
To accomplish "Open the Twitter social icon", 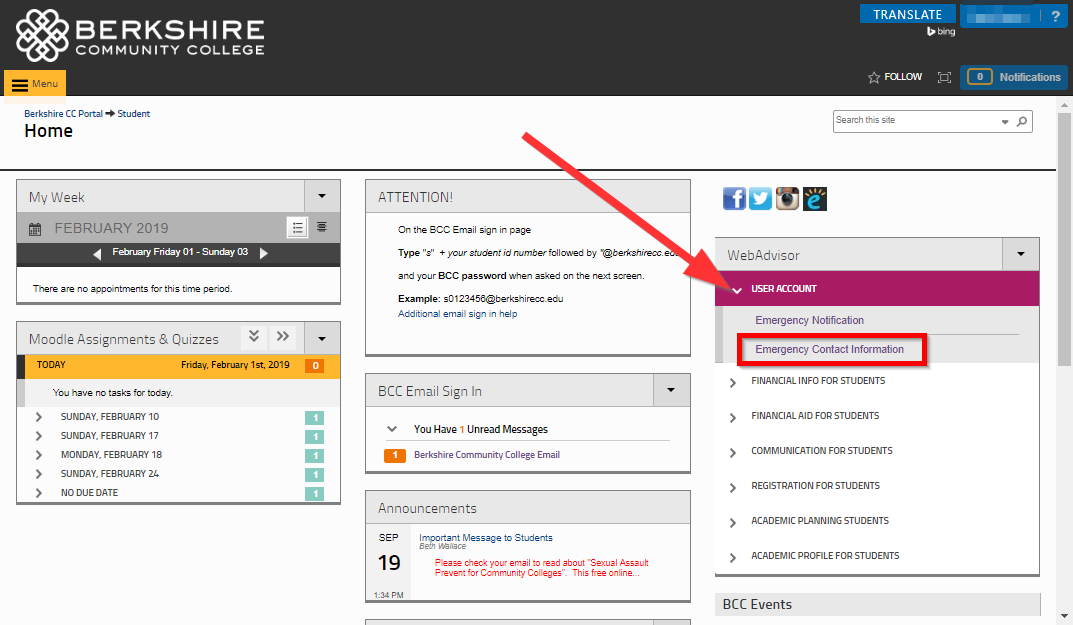I will 760,199.
